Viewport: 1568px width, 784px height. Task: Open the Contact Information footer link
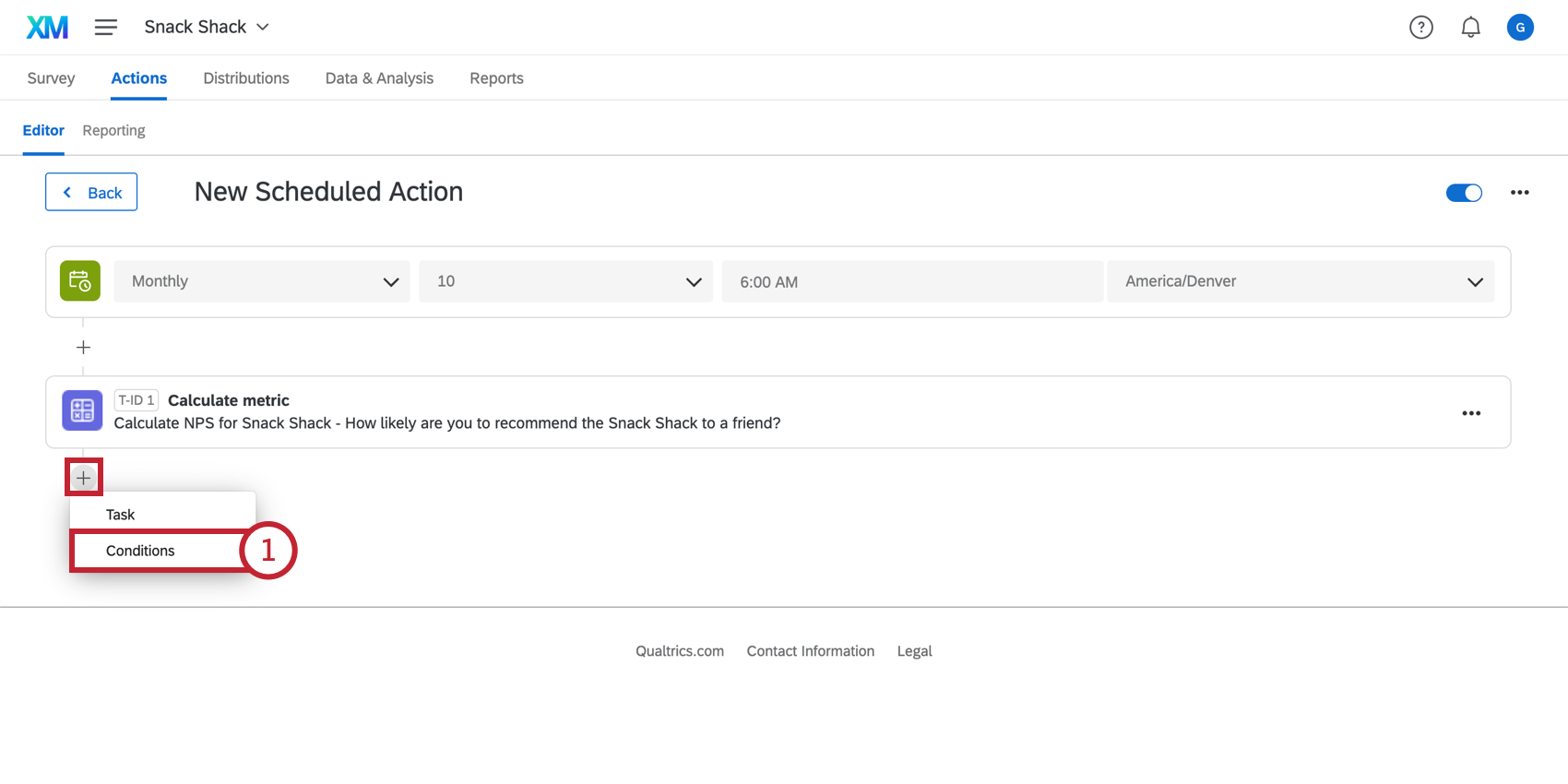pyautogui.click(x=811, y=651)
